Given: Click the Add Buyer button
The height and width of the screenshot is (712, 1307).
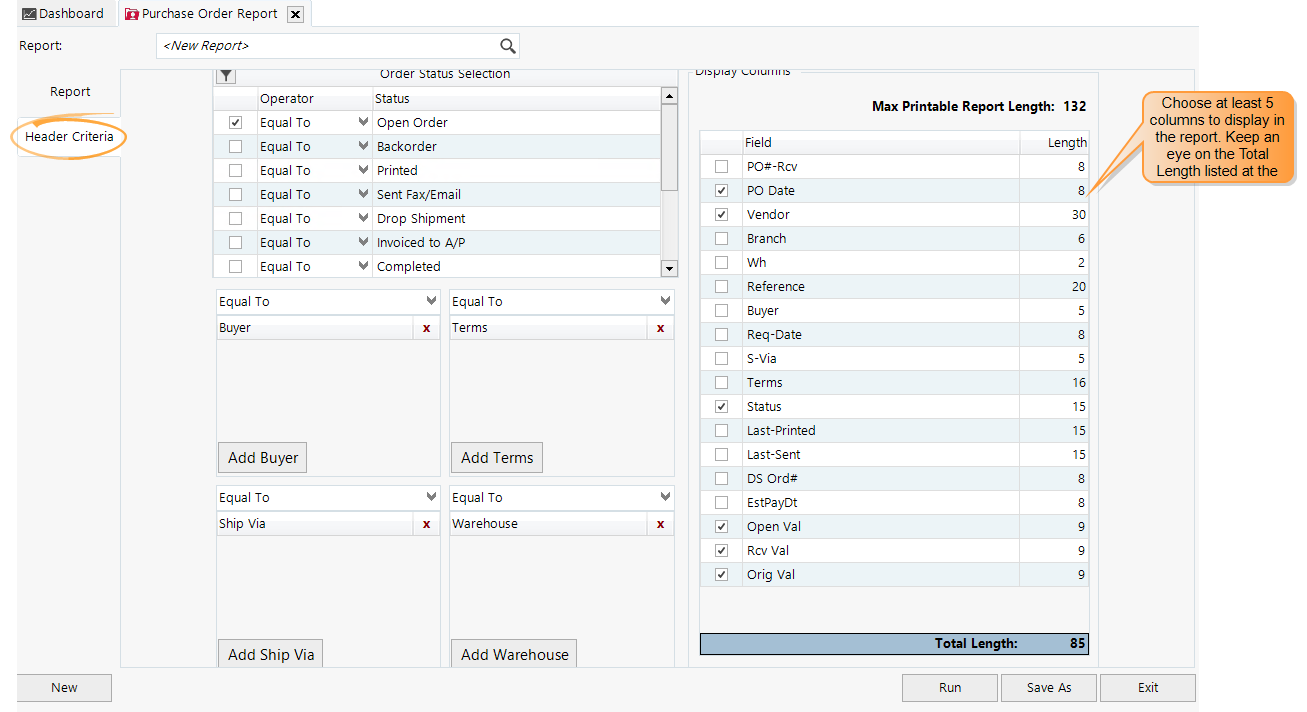Looking at the screenshot, I should pyautogui.click(x=262, y=457).
